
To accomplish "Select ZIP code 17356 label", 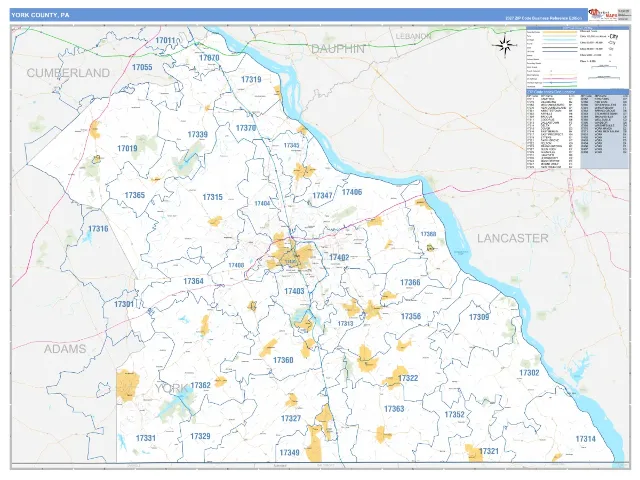I will [x=411, y=316].
